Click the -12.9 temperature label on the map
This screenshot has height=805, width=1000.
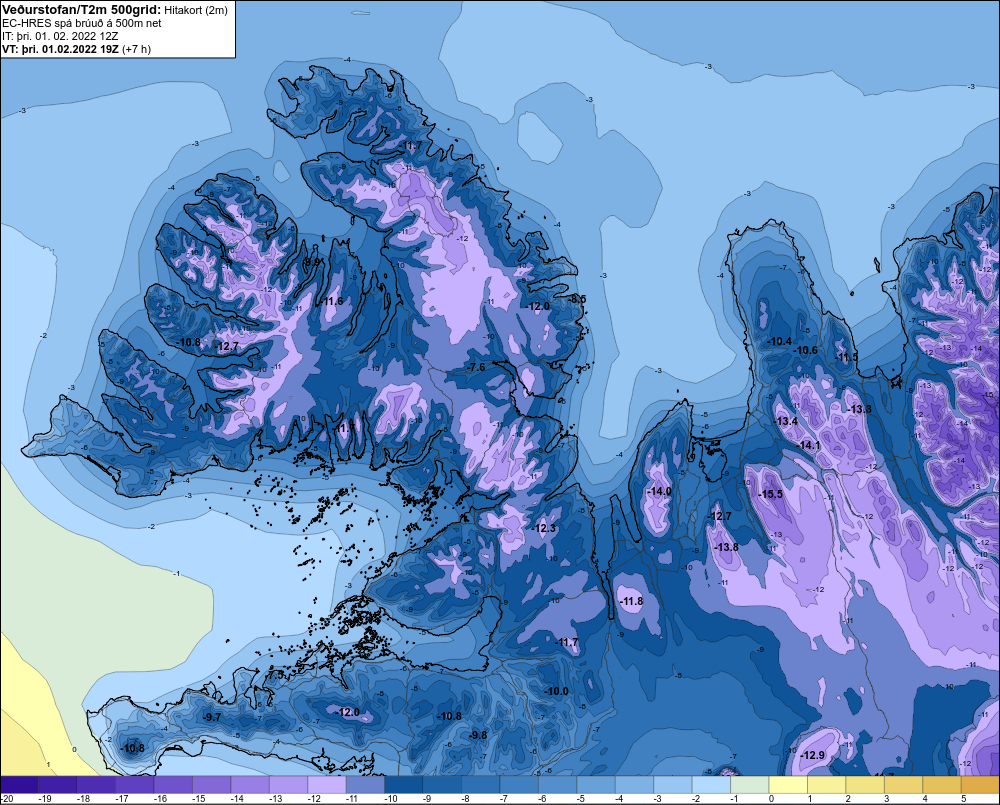tap(813, 755)
